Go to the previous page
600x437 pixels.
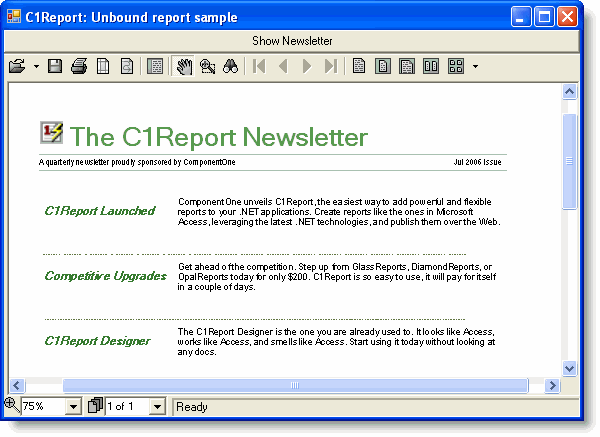[x=283, y=66]
